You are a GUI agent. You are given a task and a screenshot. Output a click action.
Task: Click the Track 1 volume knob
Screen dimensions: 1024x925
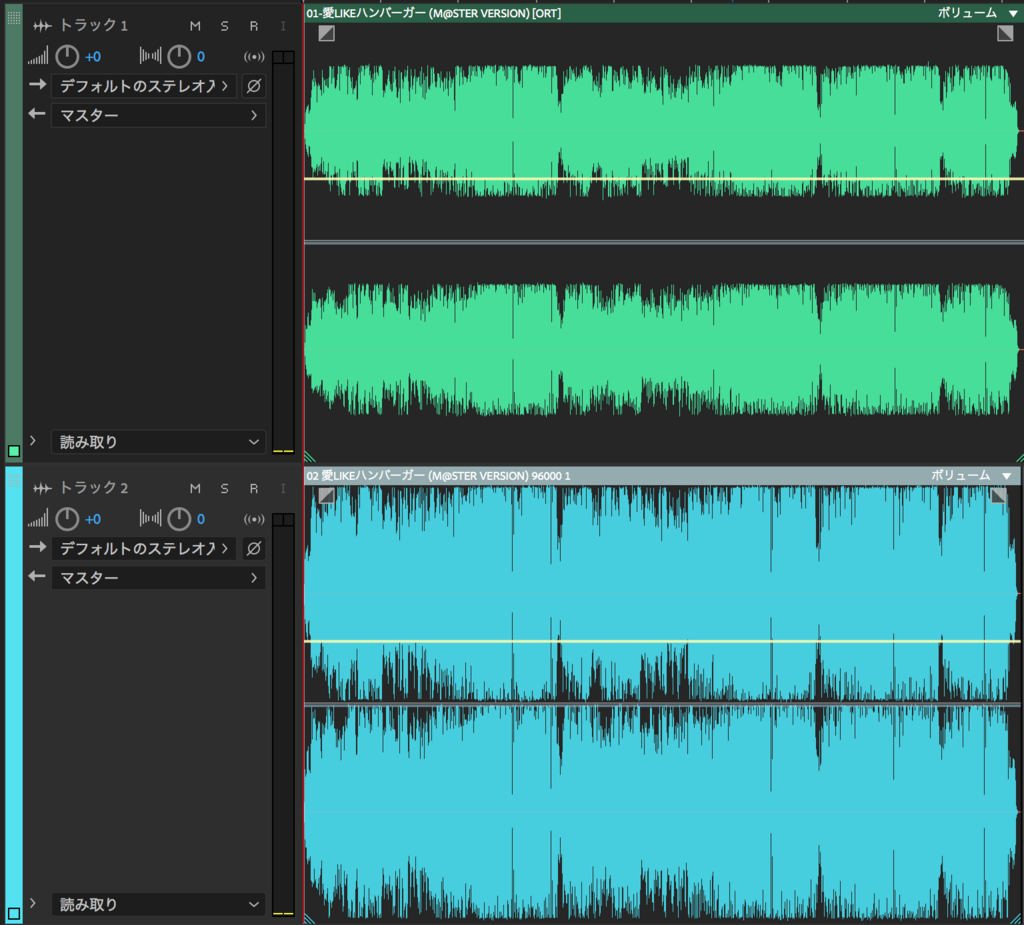(67, 57)
